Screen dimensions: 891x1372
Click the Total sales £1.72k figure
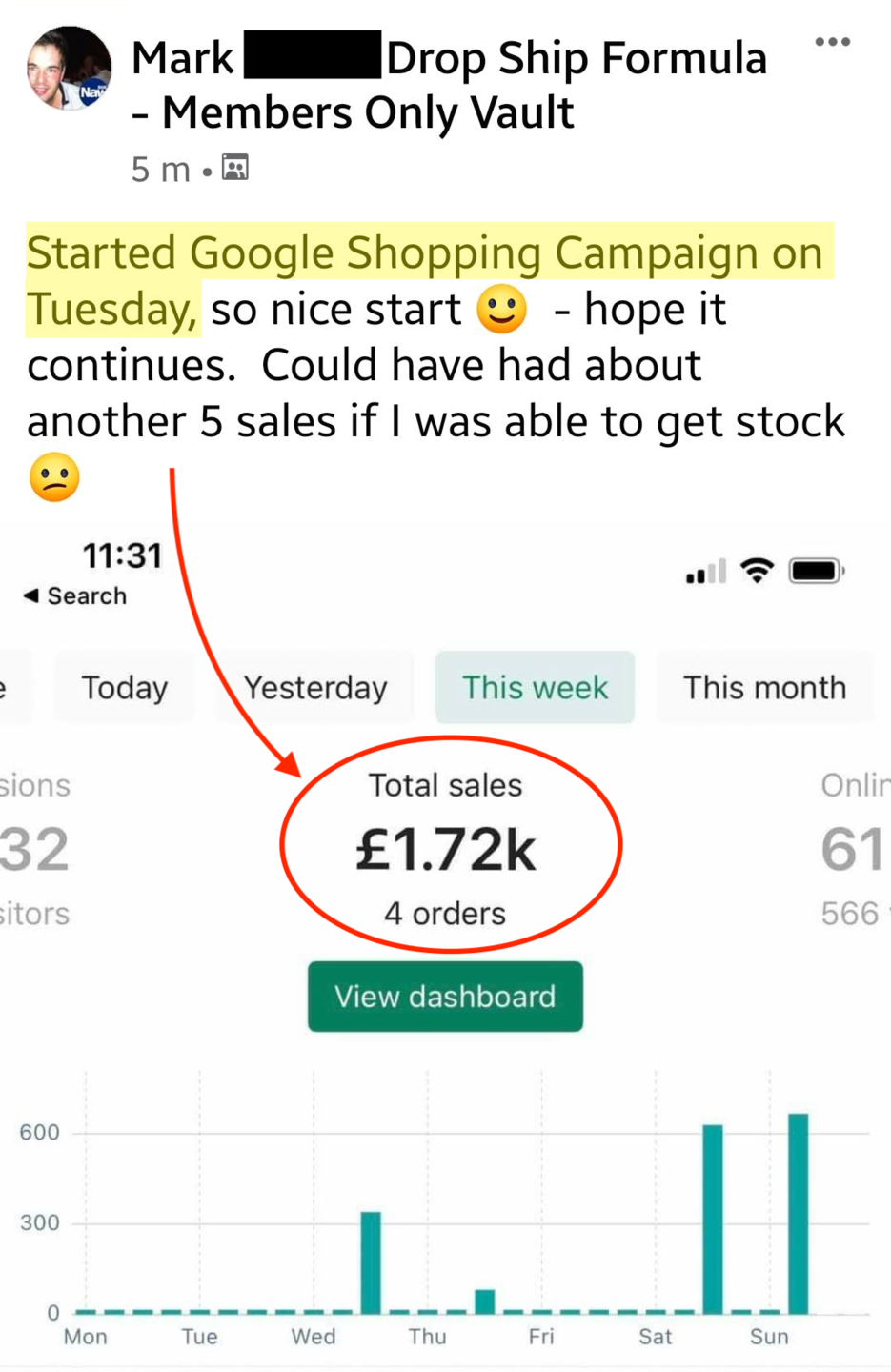point(446,849)
